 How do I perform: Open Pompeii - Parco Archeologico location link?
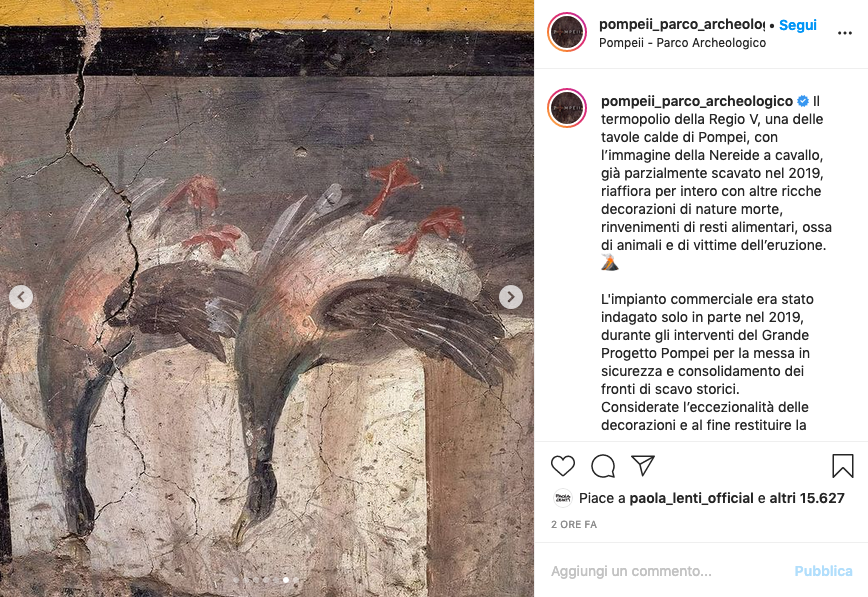682,43
